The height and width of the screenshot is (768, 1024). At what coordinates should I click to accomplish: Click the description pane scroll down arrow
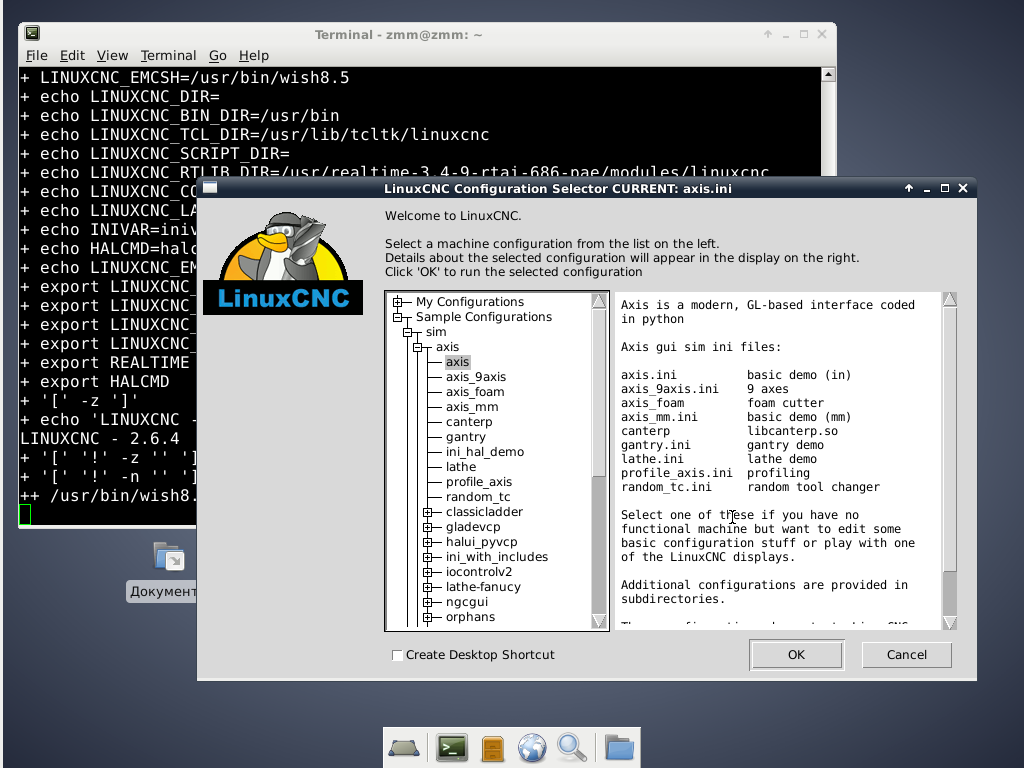click(x=950, y=622)
